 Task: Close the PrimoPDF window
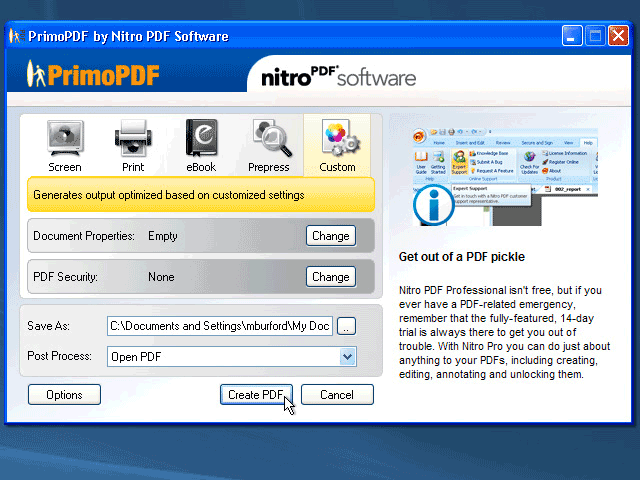[619, 36]
